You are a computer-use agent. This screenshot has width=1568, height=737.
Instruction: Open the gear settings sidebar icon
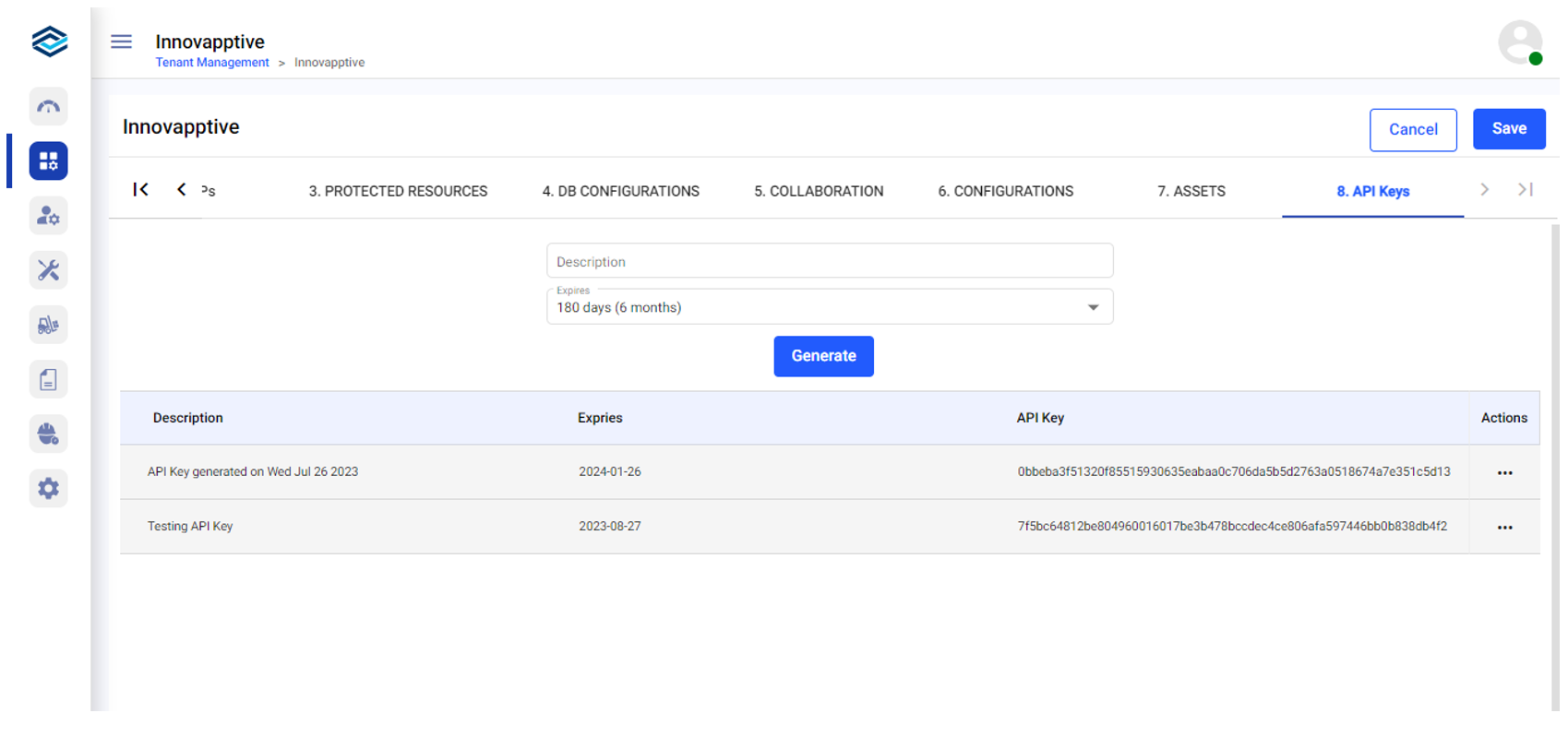coord(48,488)
